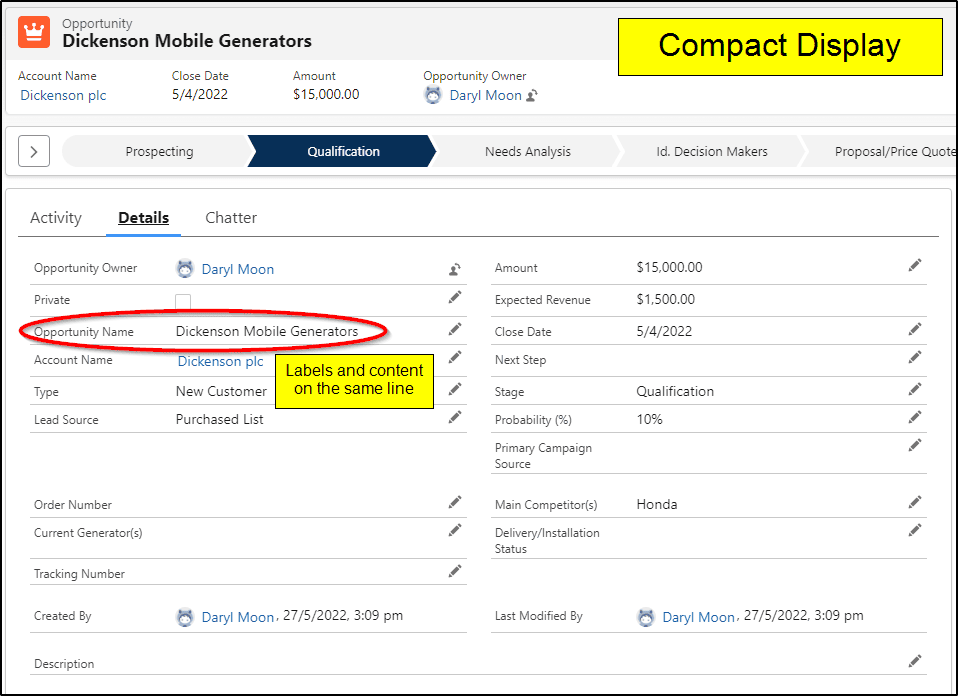Click the 5/4/2022 close date in header
Screen dimensions: 958x696
click(200, 94)
